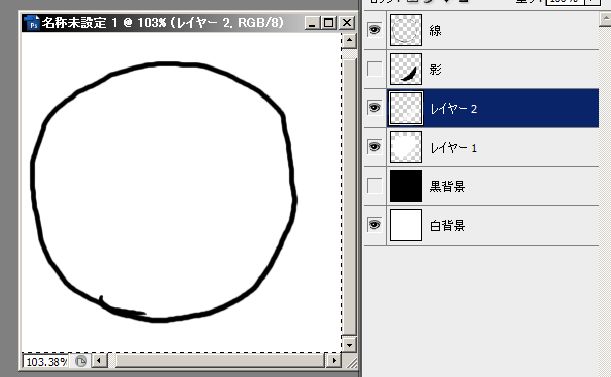Toggle visibility of レイヤー 2
Image resolution: width=611 pixels, height=377 pixels.
point(374,108)
